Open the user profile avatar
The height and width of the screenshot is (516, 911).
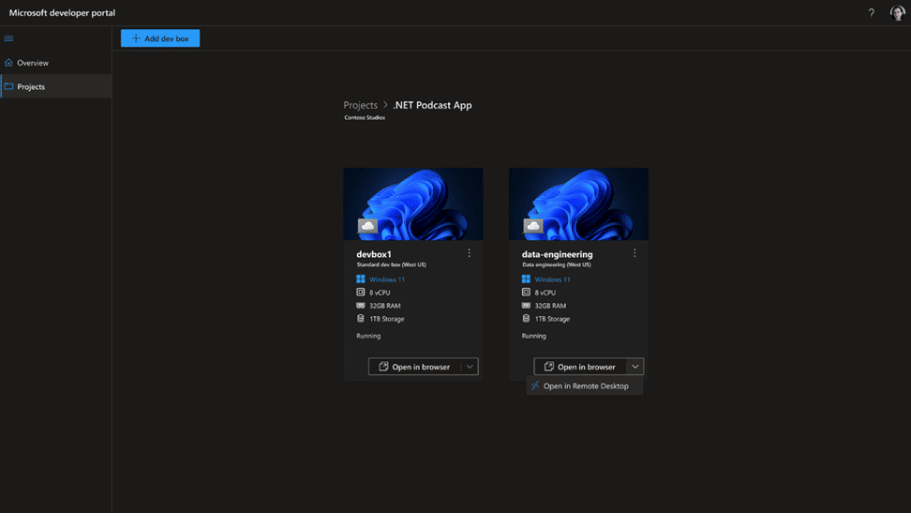click(x=897, y=13)
